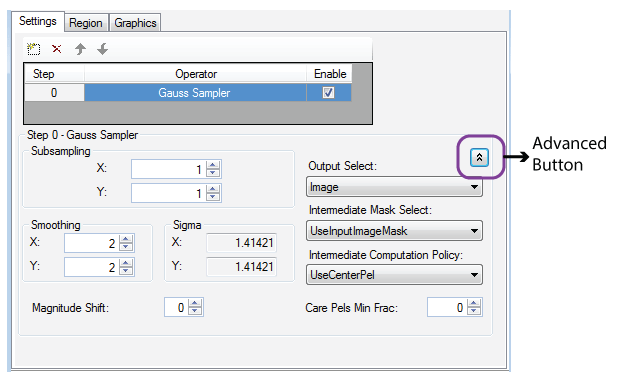Click the Step column header
The image size is (619, 379).
click(54, 74)
